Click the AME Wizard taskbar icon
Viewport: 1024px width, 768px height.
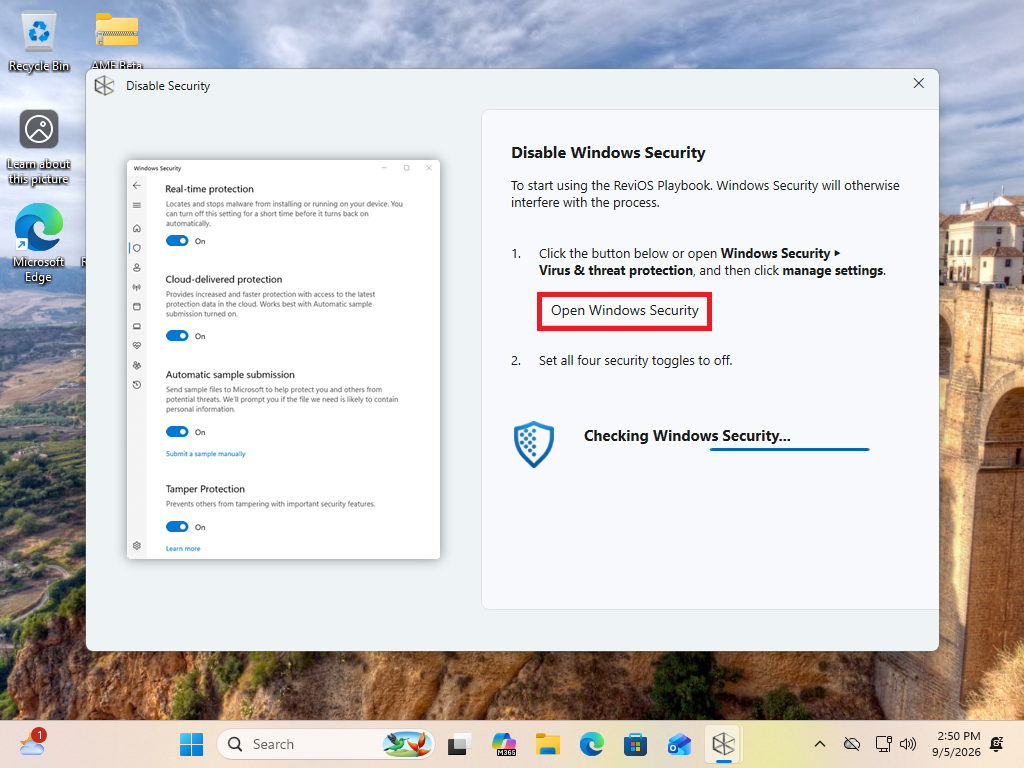click(x=724, y=744)
